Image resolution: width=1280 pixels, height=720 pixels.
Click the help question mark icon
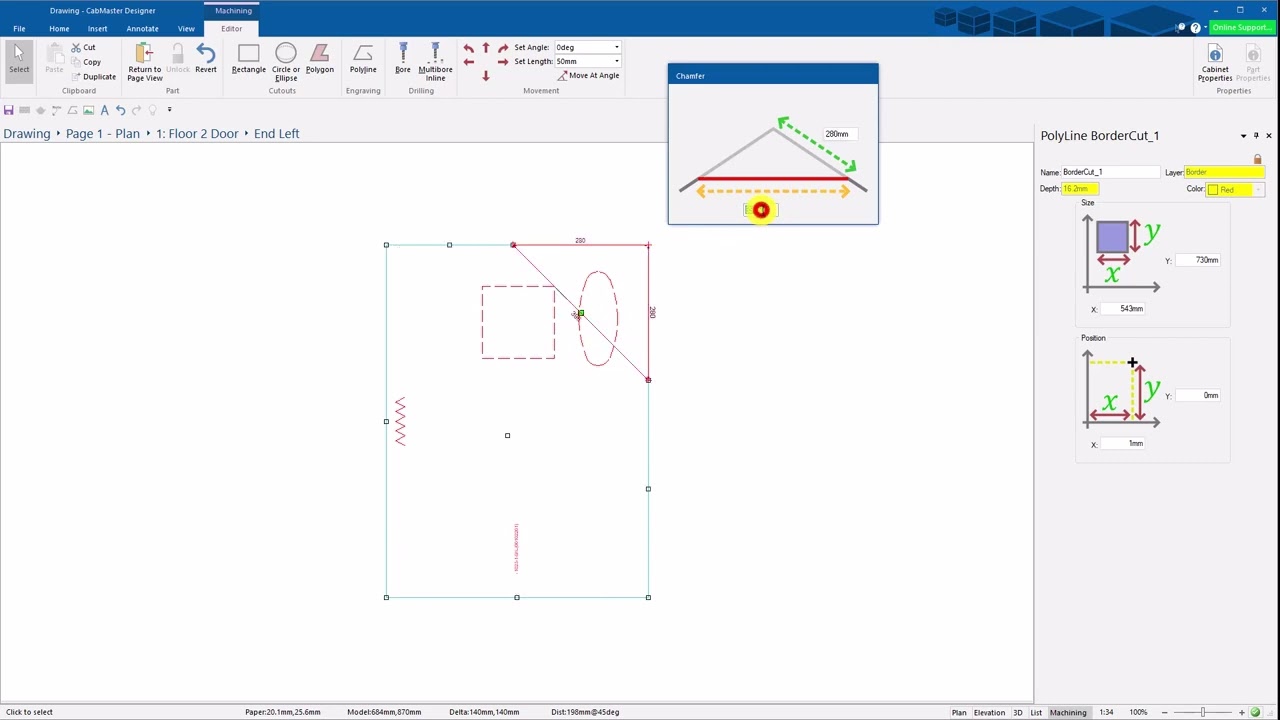tap(1195, 28)
